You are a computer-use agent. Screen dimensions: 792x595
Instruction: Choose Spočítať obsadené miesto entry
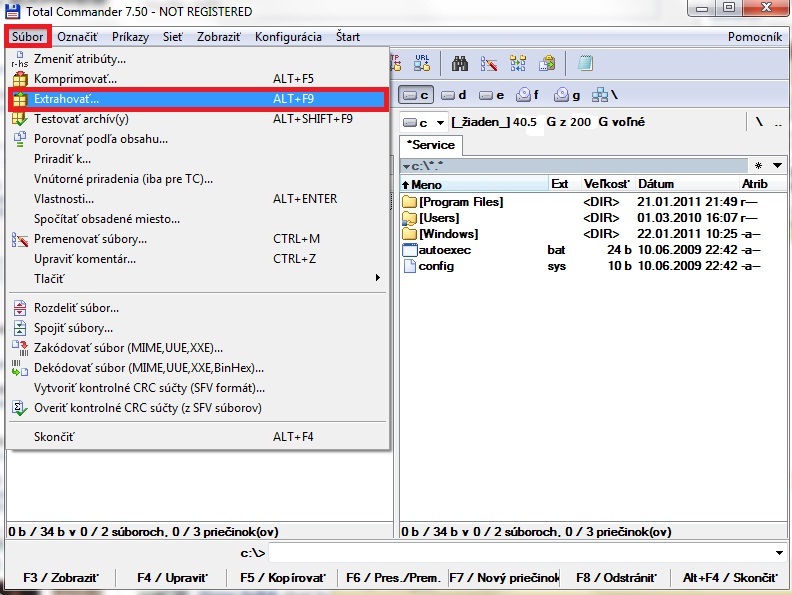pyautogui.click(x=197, y=219)
